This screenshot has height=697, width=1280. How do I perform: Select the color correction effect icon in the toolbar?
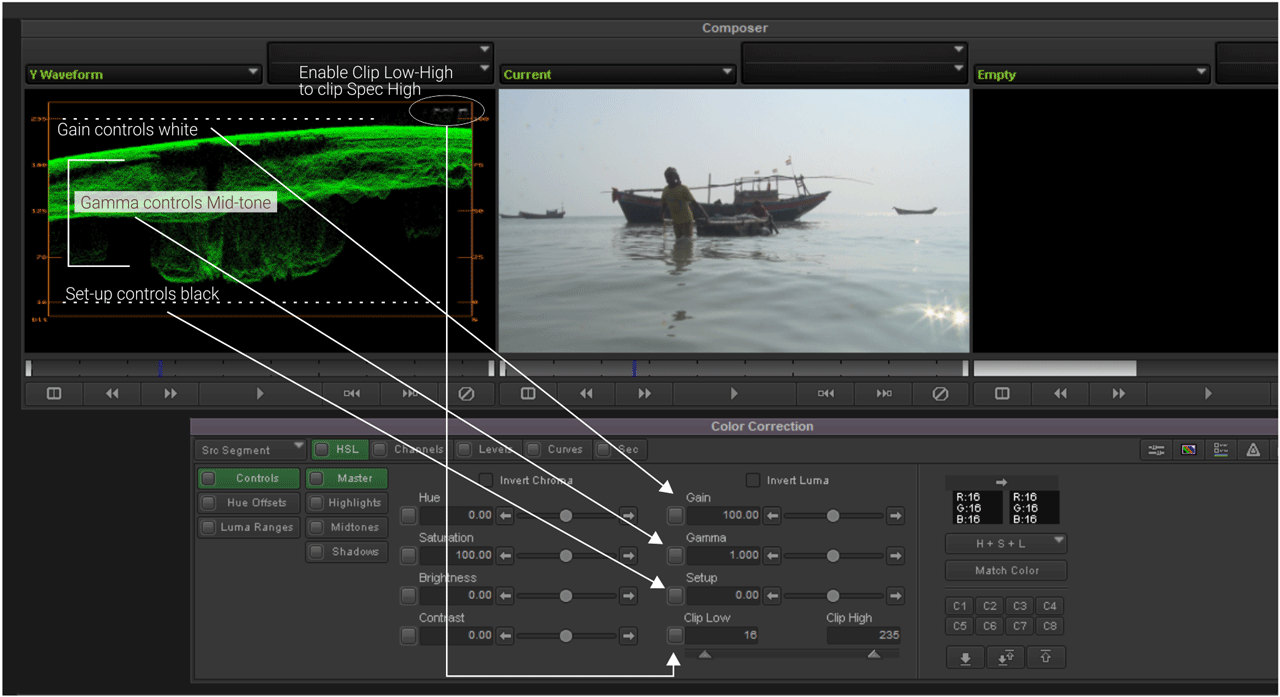click(1188, 450)
